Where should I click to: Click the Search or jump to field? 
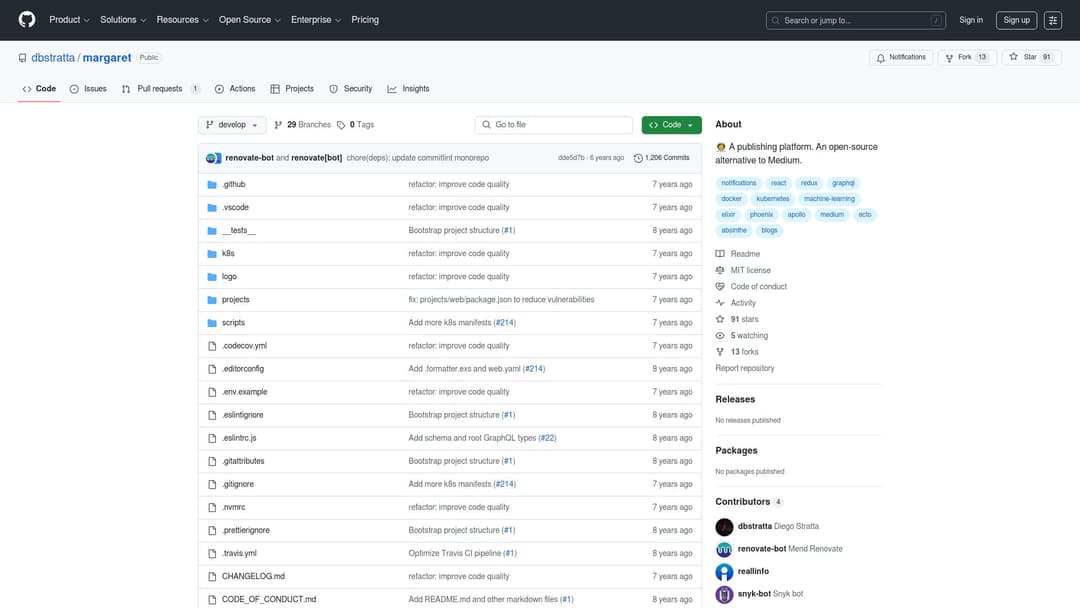coord(855,20)
